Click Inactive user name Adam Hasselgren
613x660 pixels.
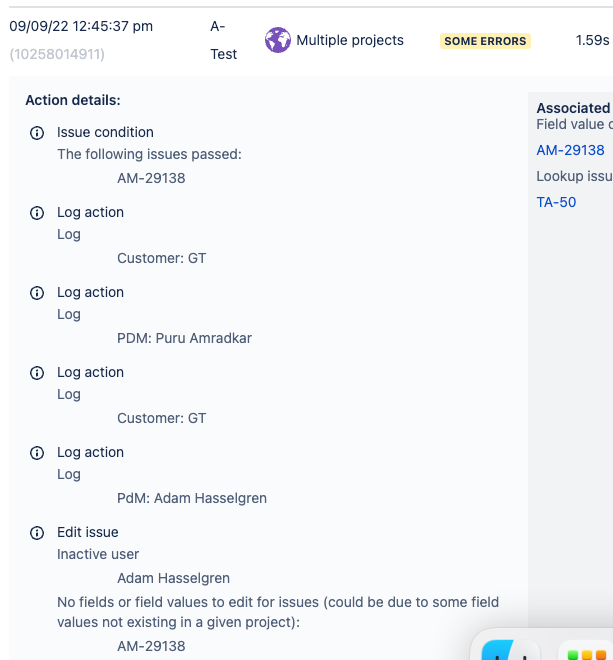coord(173,578)
